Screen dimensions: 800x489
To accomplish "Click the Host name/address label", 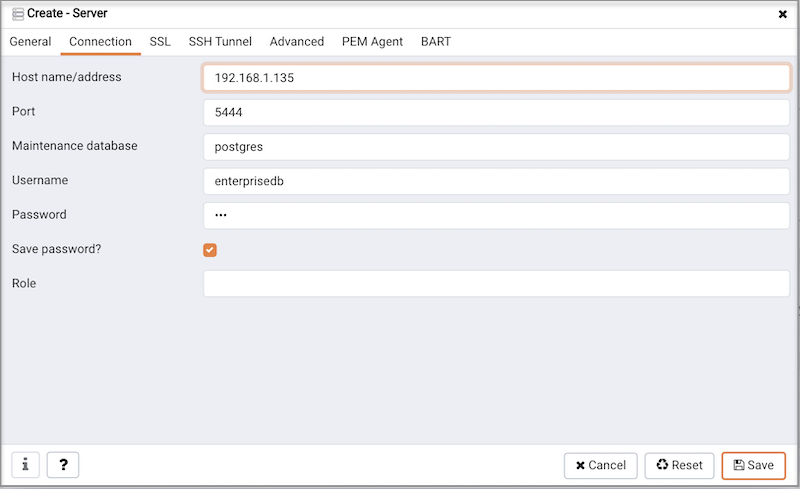I will click(67, 77).
